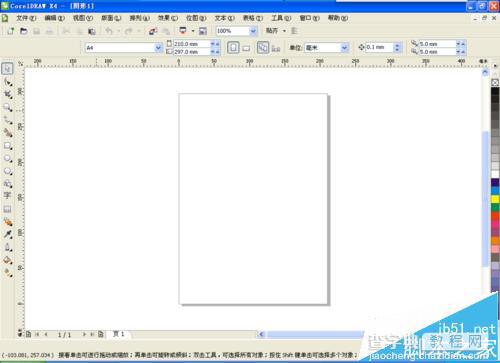Click the No Color swatch in palette
Image resolution: width=500 pixels, height=363 pixels.
point(495,82)
